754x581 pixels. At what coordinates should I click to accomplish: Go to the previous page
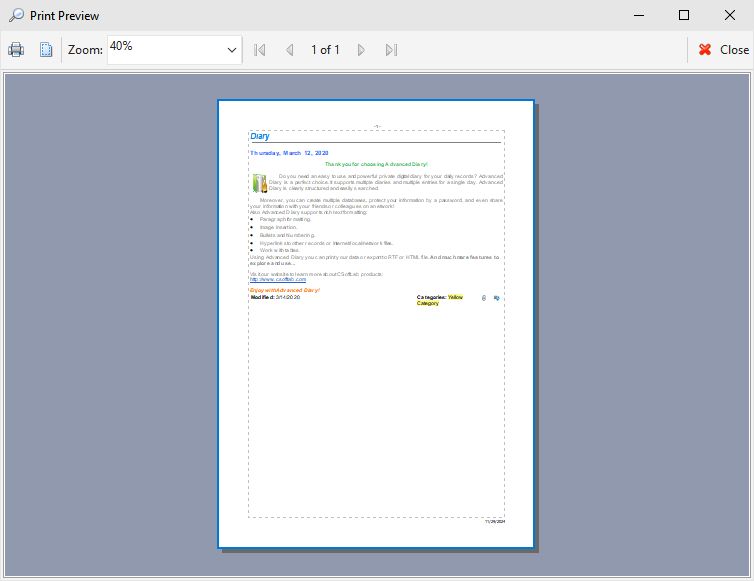point(289,50)
